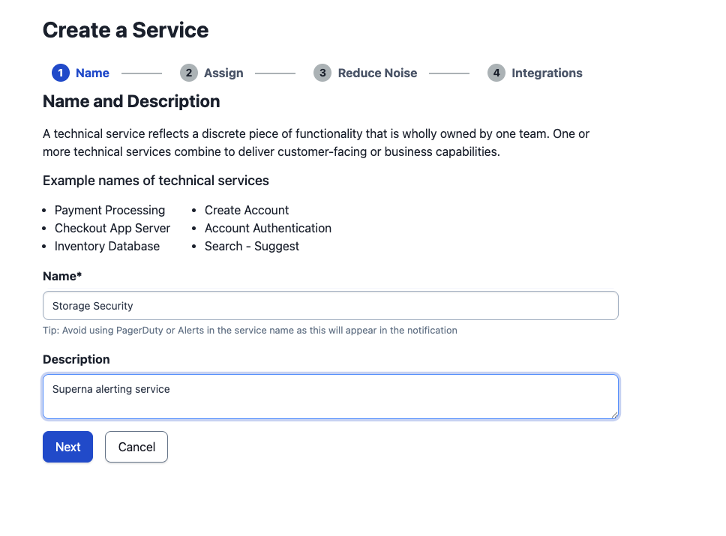Click the Next button

[x=68, y=447]
